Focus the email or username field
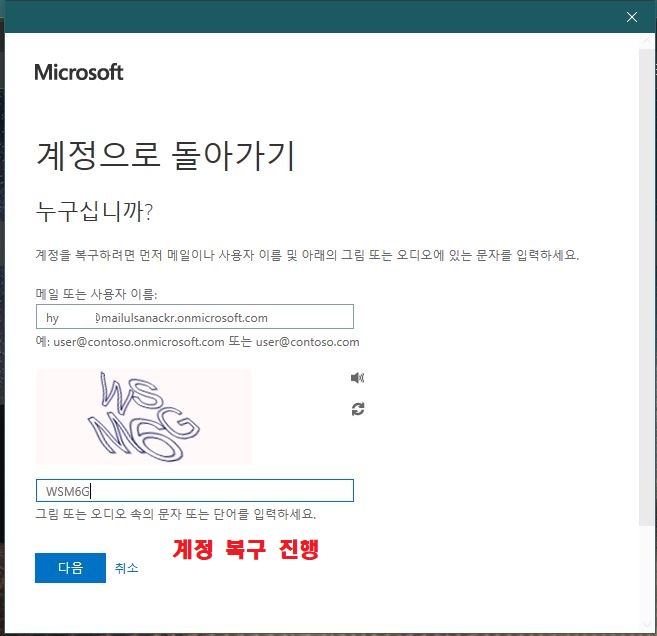Screen dimensions: 657x636 tap(195, 317)
